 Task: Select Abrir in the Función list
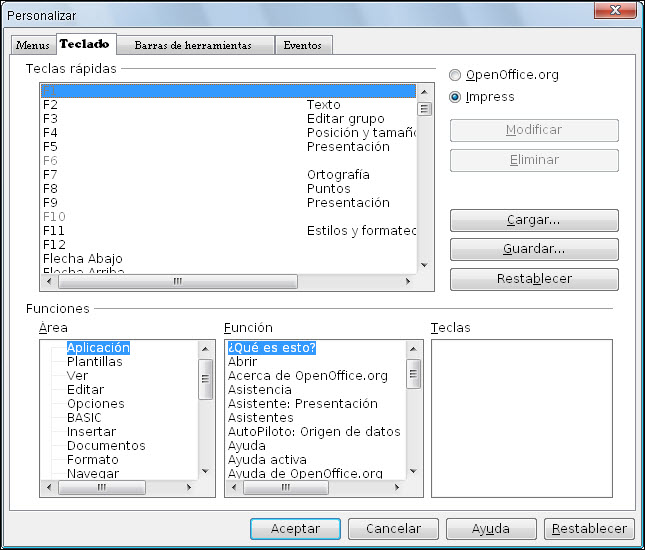[243, 362]
